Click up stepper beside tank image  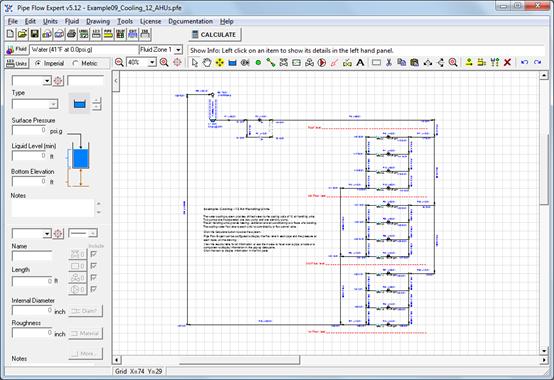pos(97,101)
